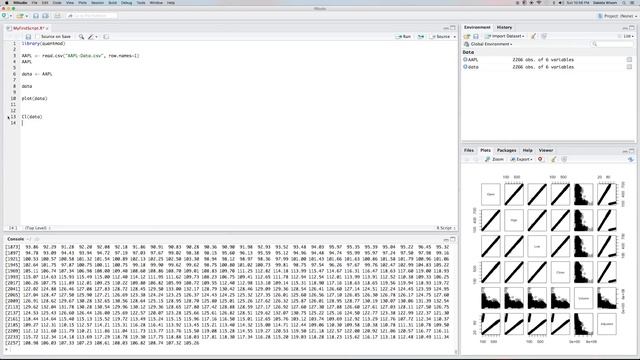
Task: Click Zoom in Plots pane
Action: pyautogui.click(x=494, y=159)
